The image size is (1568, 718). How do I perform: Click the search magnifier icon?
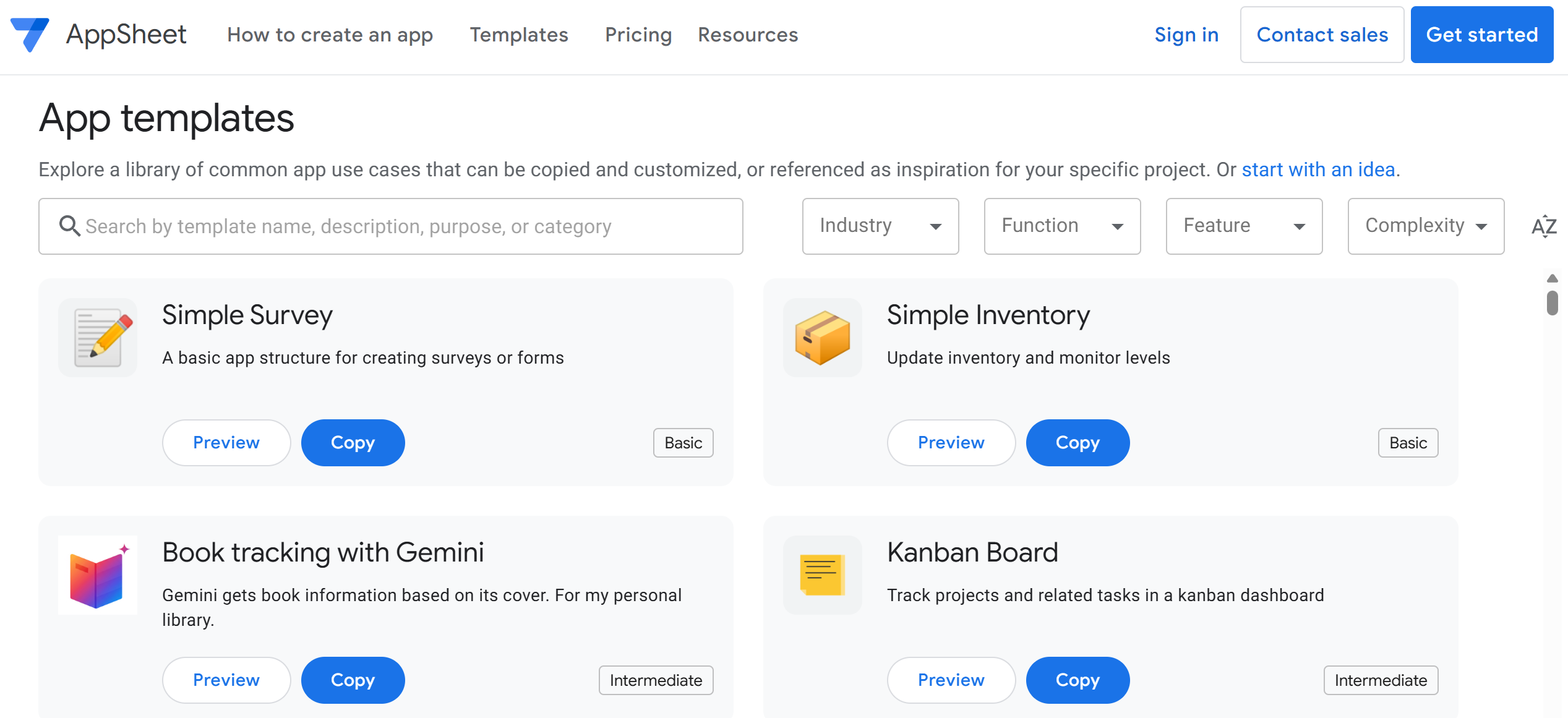tap(69, 226)
